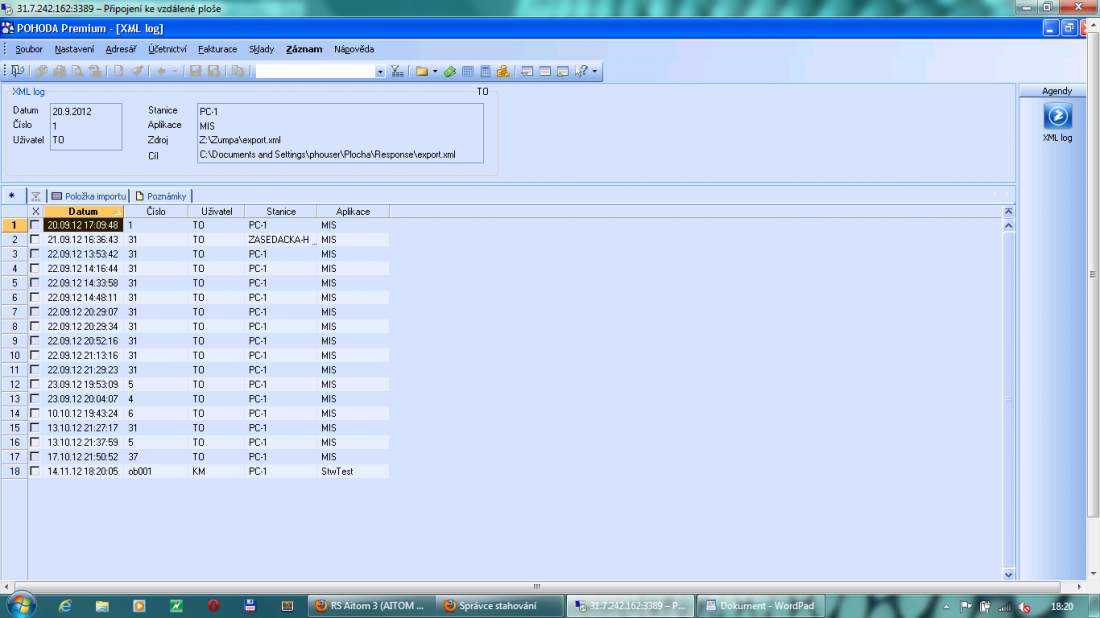
Task: Expand the toolbar search combo box dropdown
Action: tap(380, 71)
